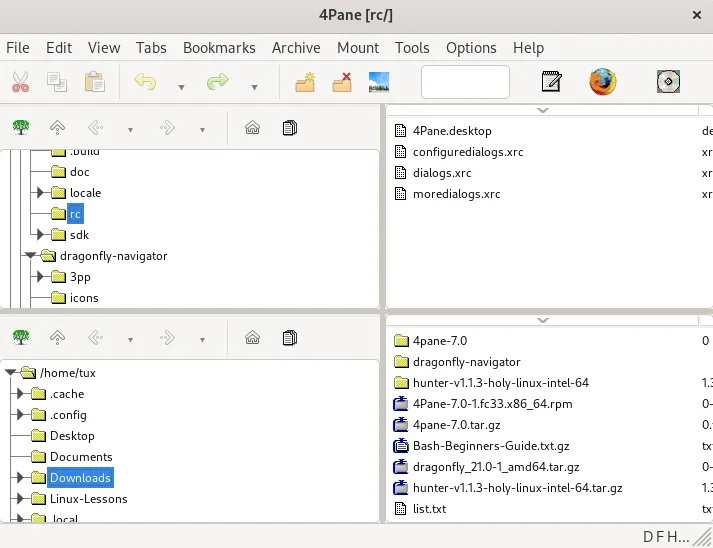Select the doc folder in tree
Image resolution: width=713 pixels, height=548 pixels.
[80, 172]
